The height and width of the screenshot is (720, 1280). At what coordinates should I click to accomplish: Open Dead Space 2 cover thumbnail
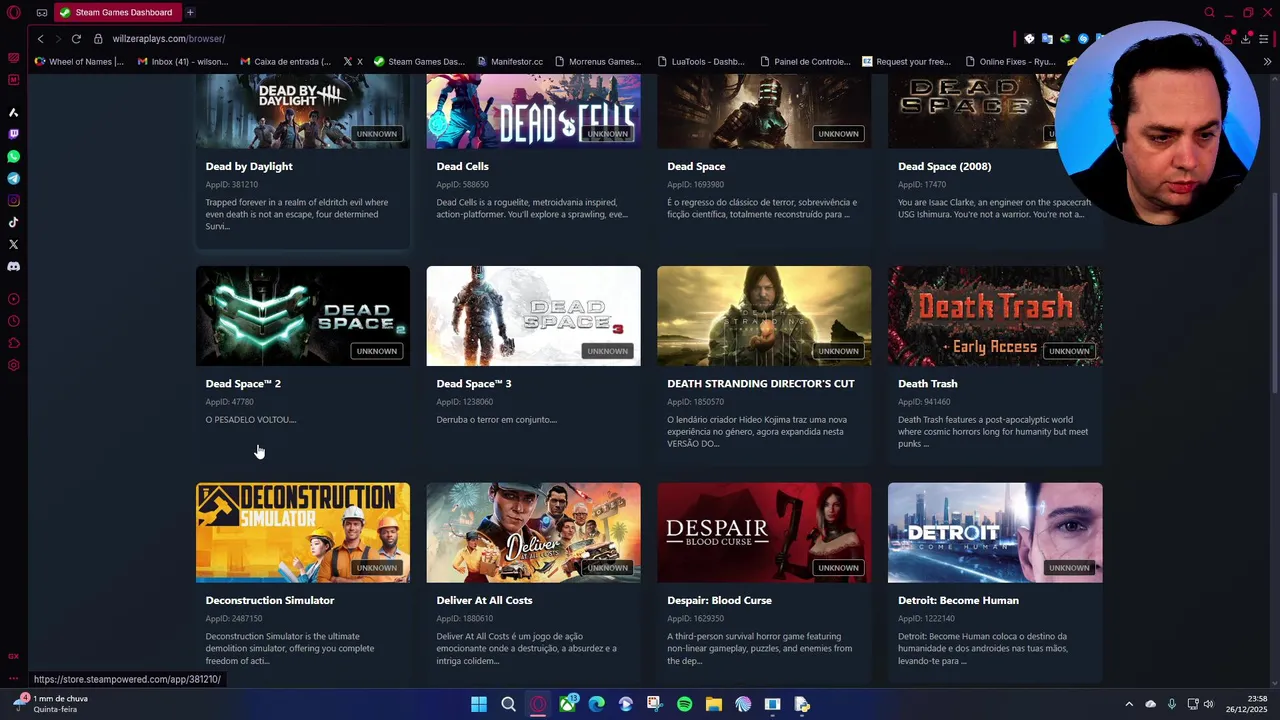pos(303,316)
